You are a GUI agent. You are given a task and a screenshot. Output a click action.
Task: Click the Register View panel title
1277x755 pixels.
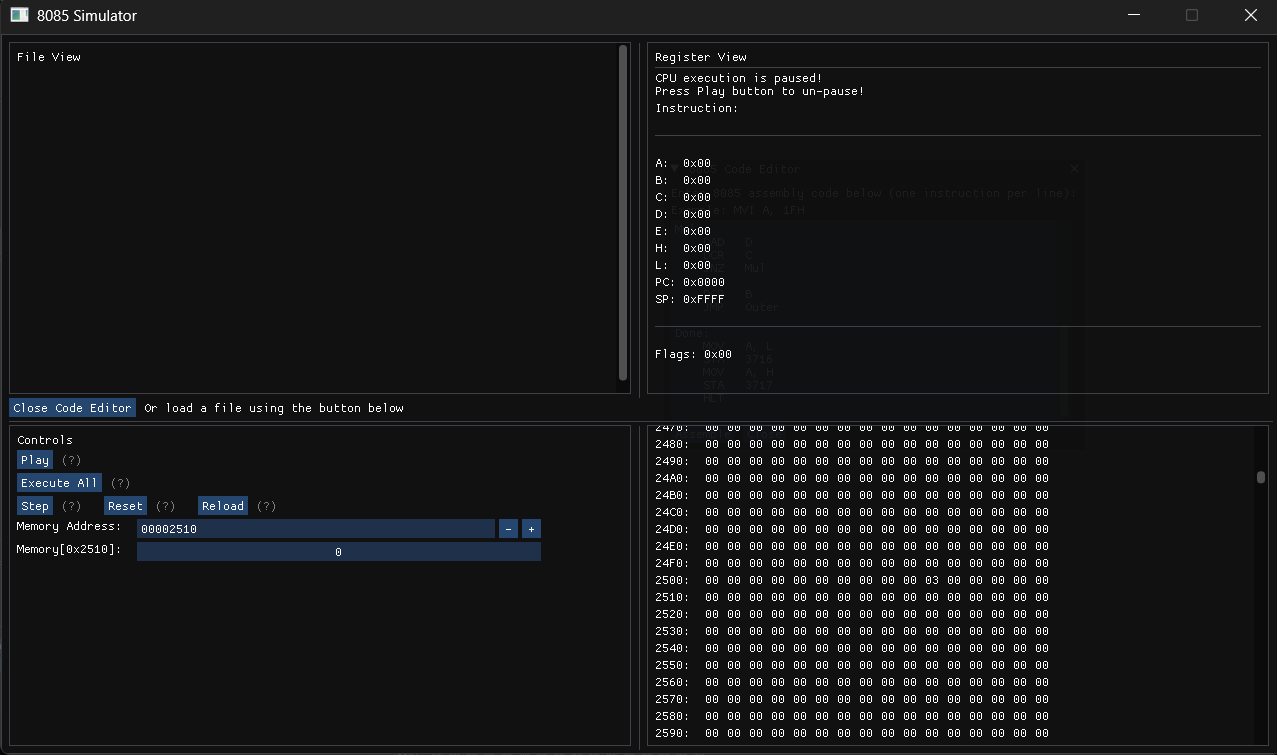(x=701, y=57)
